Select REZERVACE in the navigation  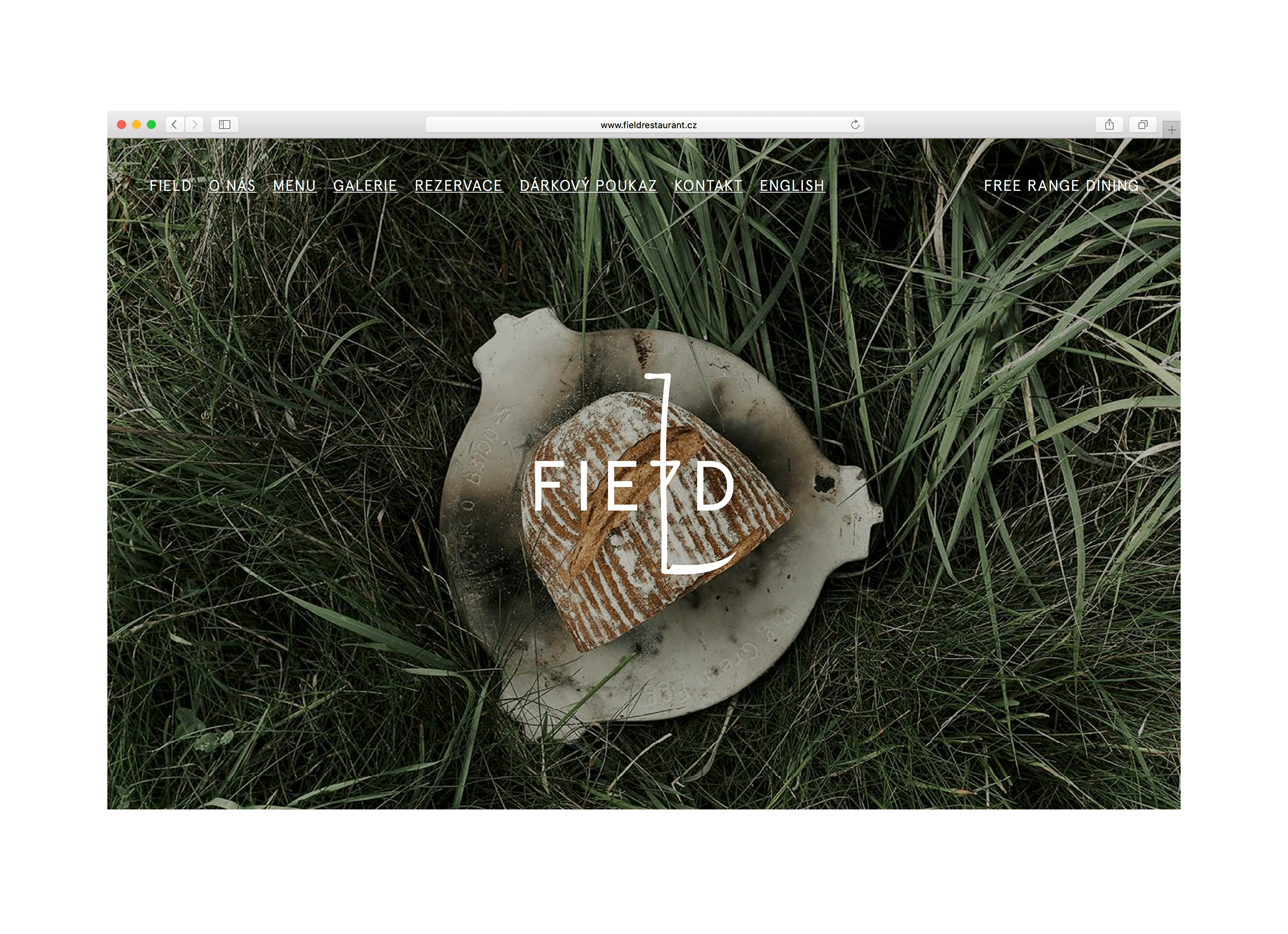[x=458, y=186]
